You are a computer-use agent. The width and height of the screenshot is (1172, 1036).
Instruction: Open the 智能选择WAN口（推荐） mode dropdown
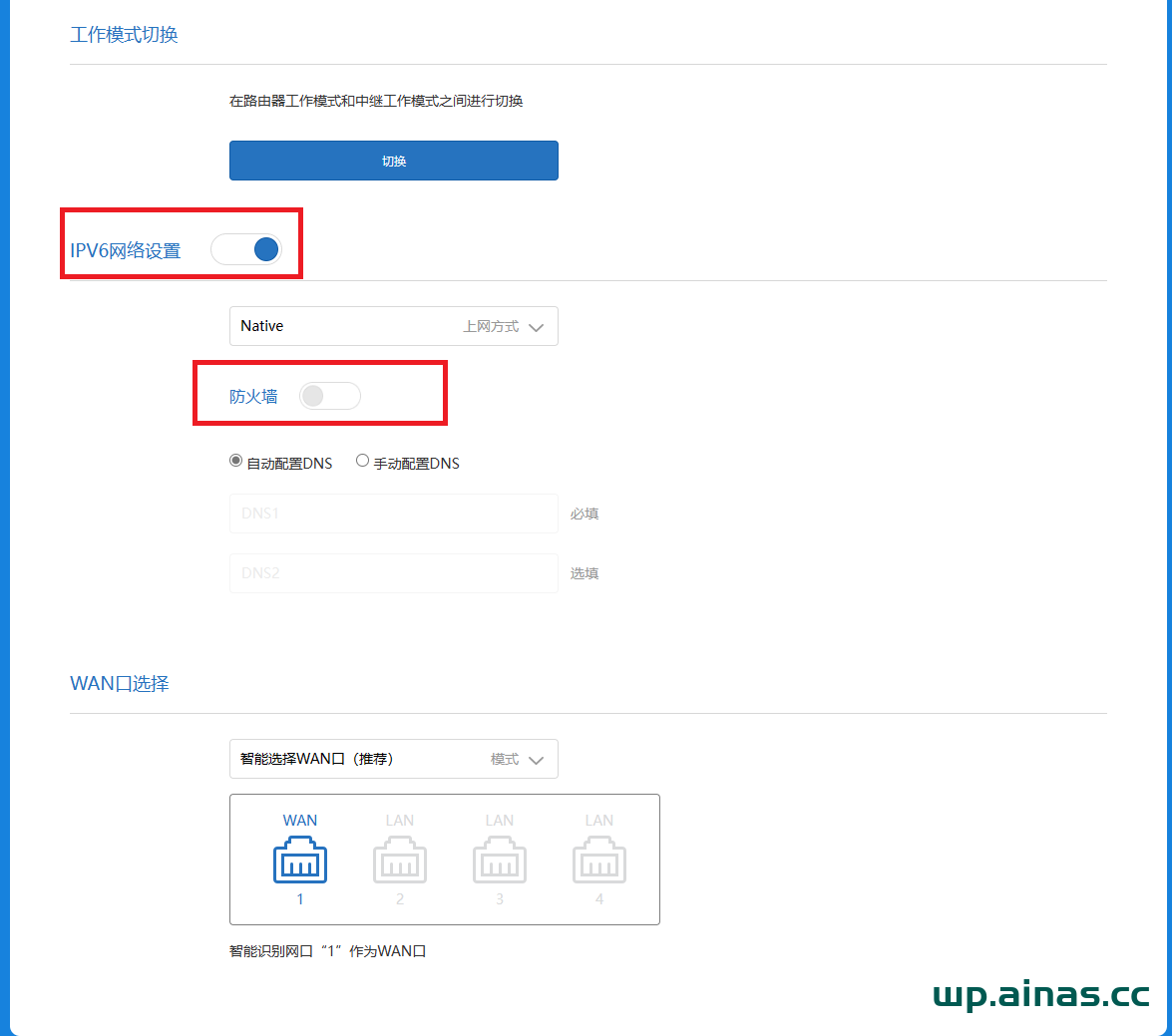point(393,759)
